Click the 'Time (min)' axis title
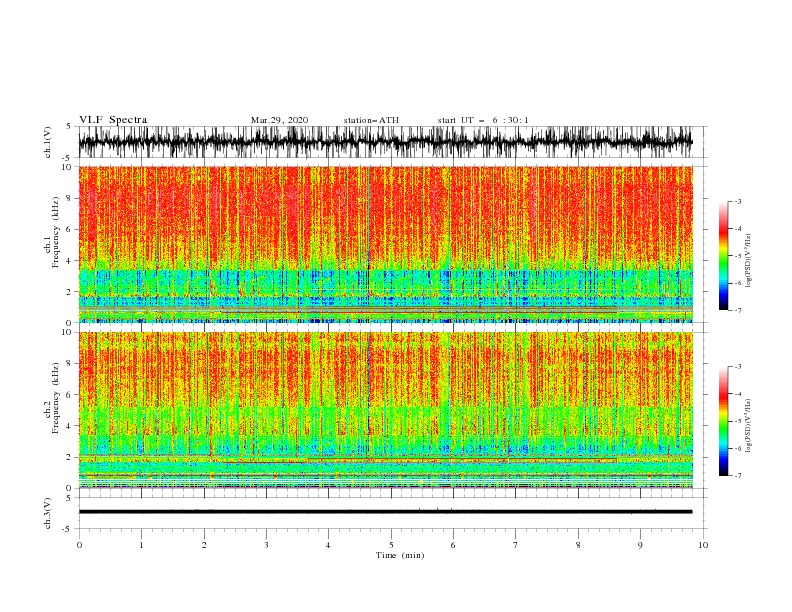 (400, 555)
